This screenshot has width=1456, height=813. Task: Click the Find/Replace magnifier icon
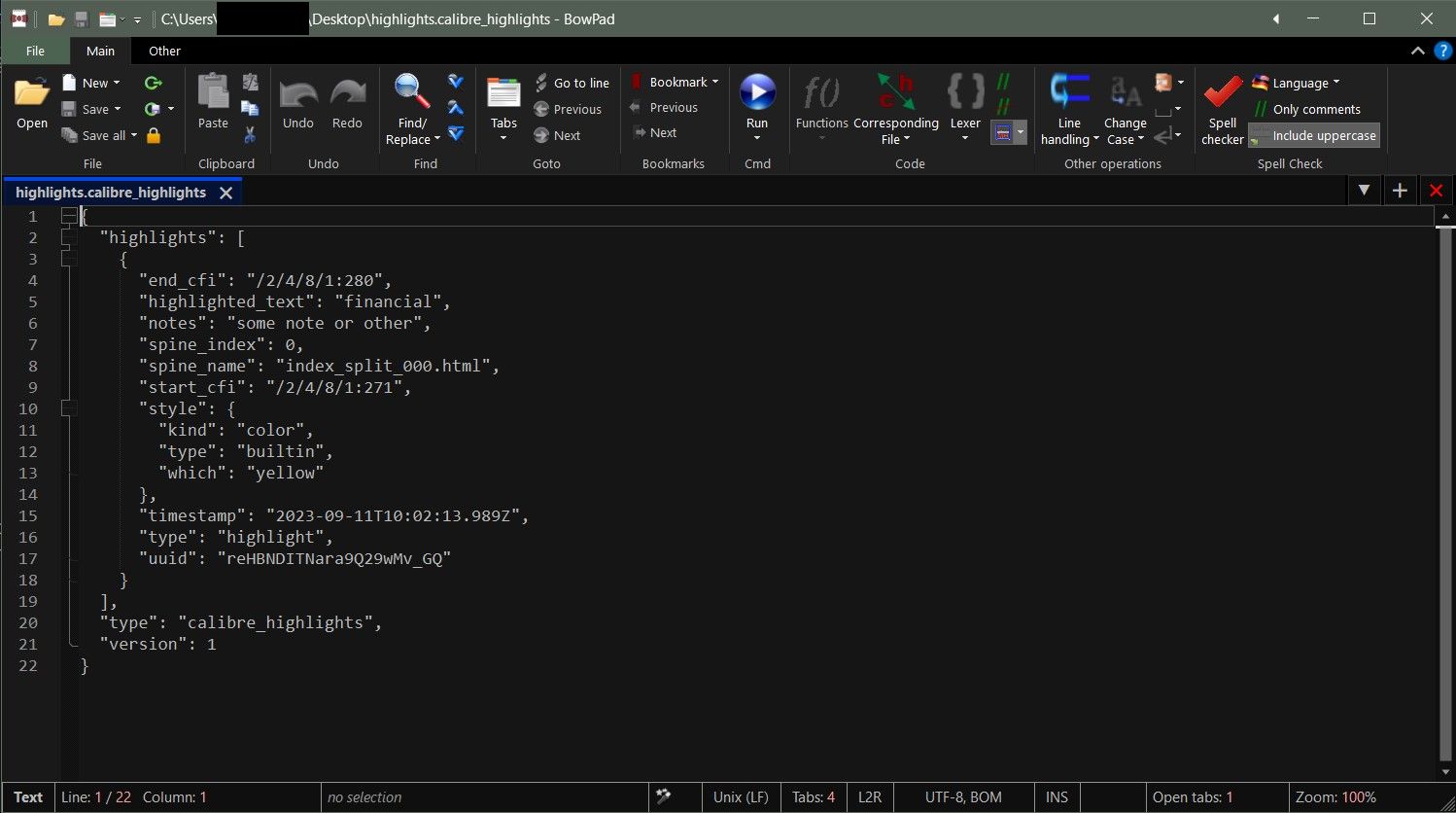click(x=412, y=93)
